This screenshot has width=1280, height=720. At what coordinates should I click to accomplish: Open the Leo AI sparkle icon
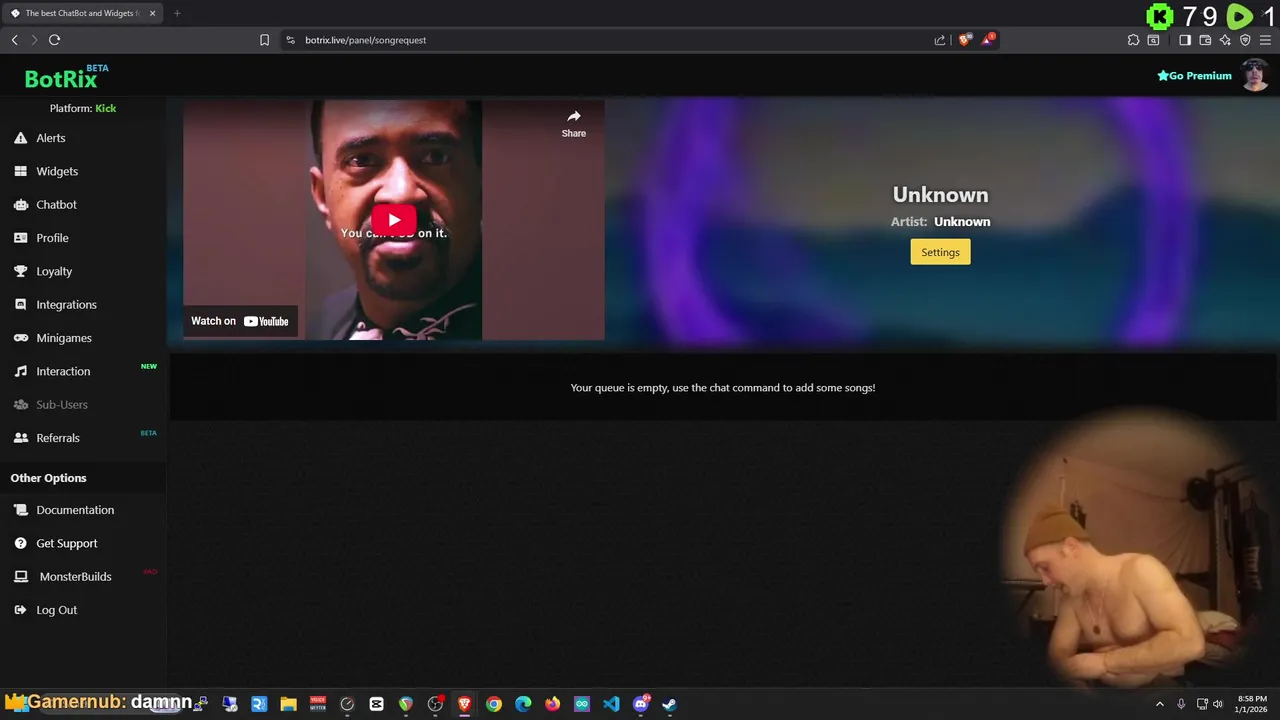point(1225,40)
